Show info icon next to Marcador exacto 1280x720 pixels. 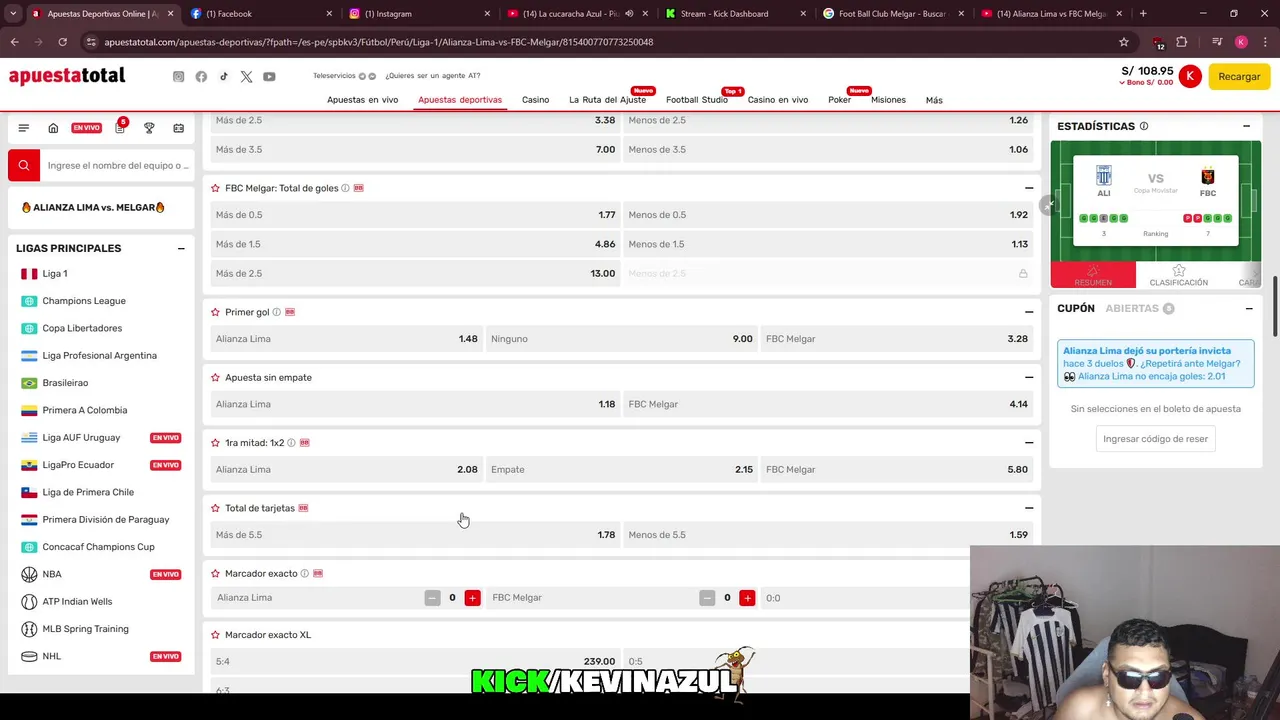(305, 573)
